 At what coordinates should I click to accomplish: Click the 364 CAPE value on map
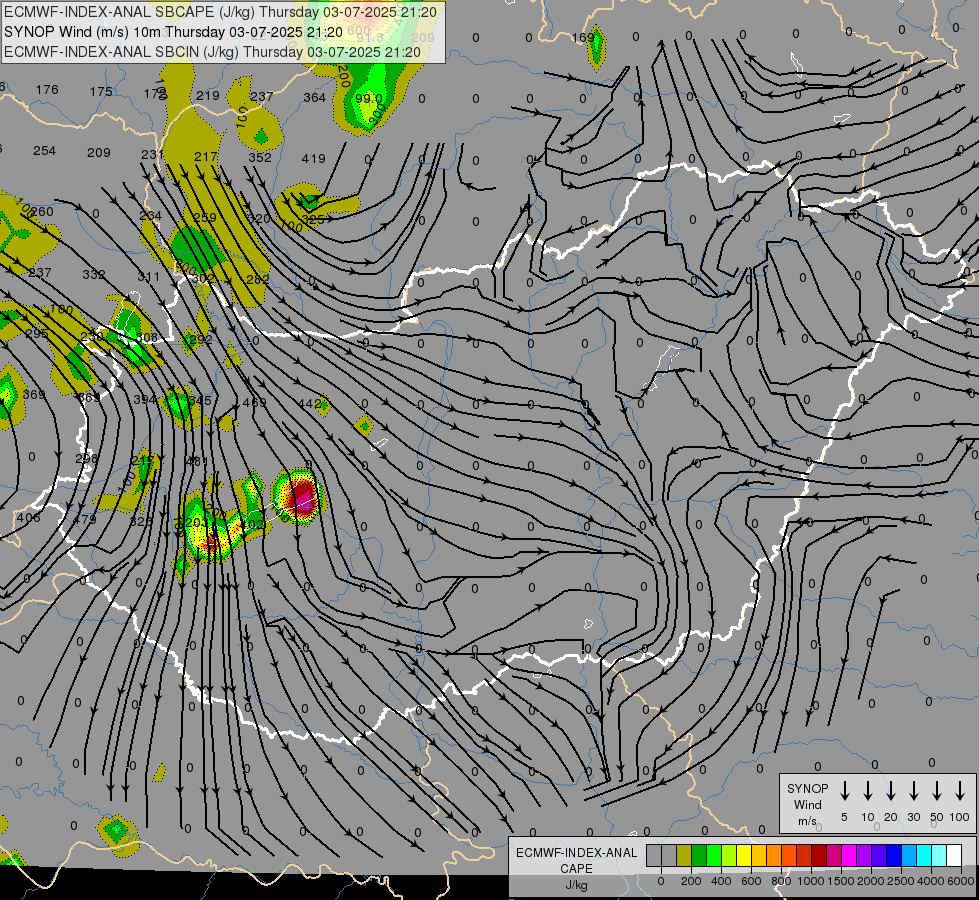tap(315, 97)
